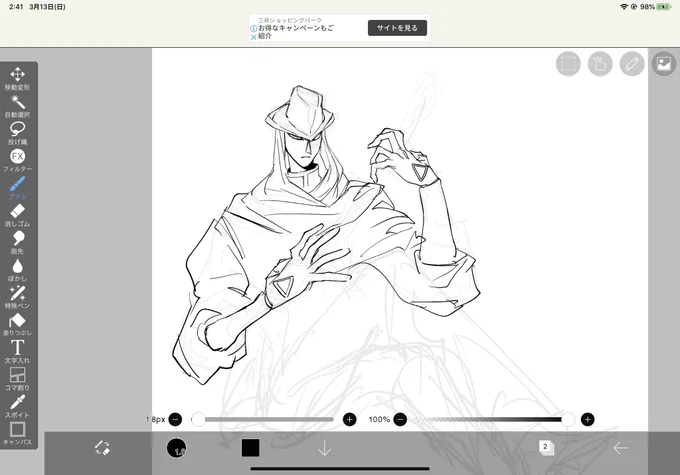Open the selection area tool button
Viewport: 680px width, 475px height.
coord(568,64)
